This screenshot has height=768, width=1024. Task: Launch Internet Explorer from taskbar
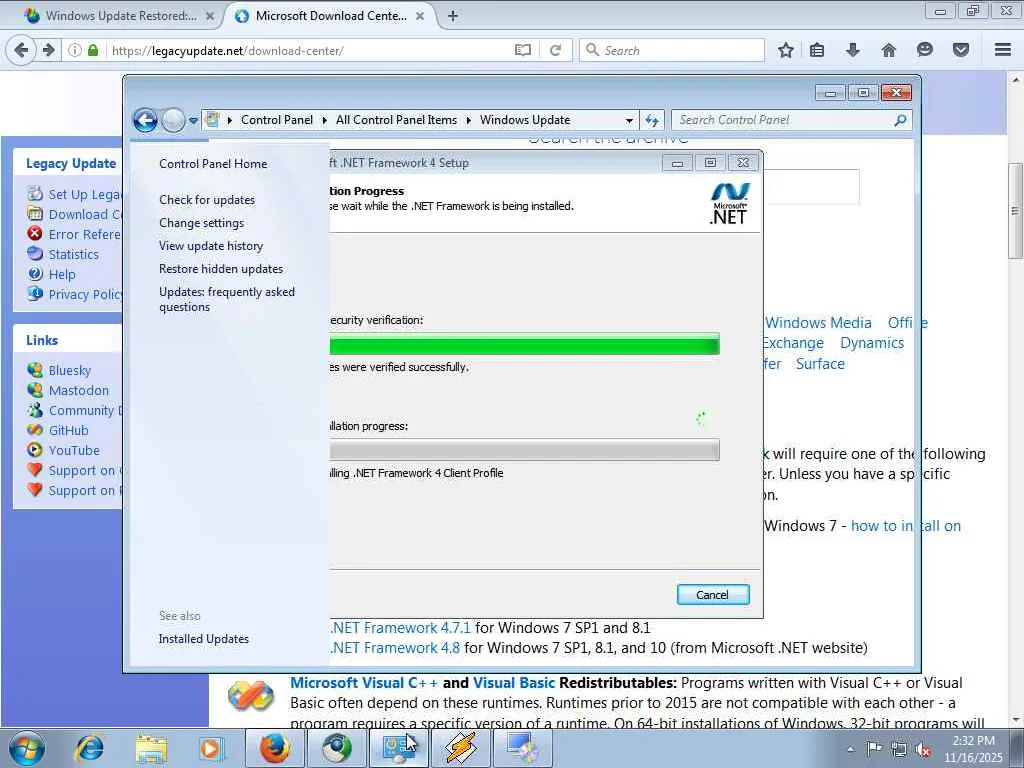89,748
